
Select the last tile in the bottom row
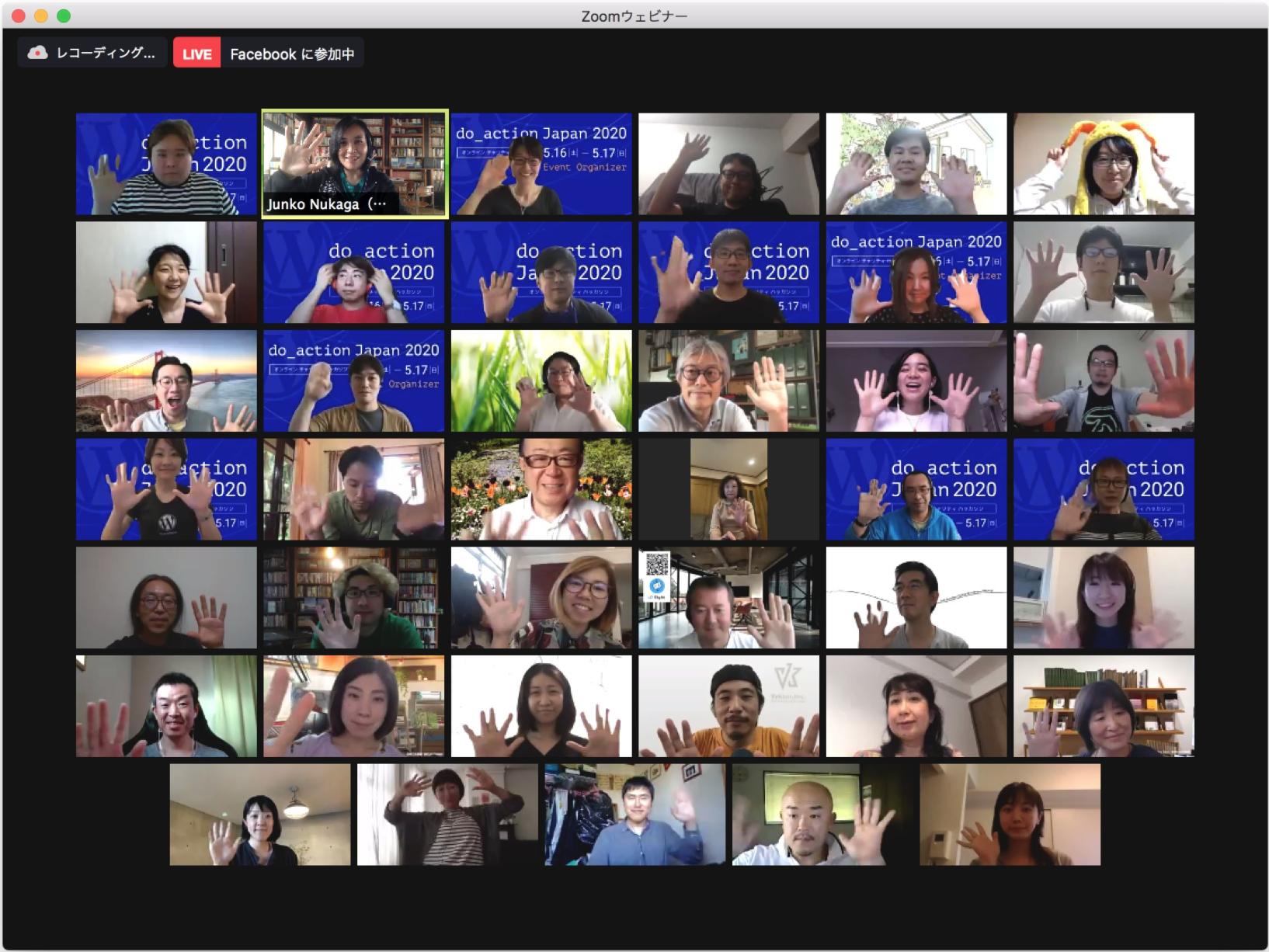pos(1010,815)
